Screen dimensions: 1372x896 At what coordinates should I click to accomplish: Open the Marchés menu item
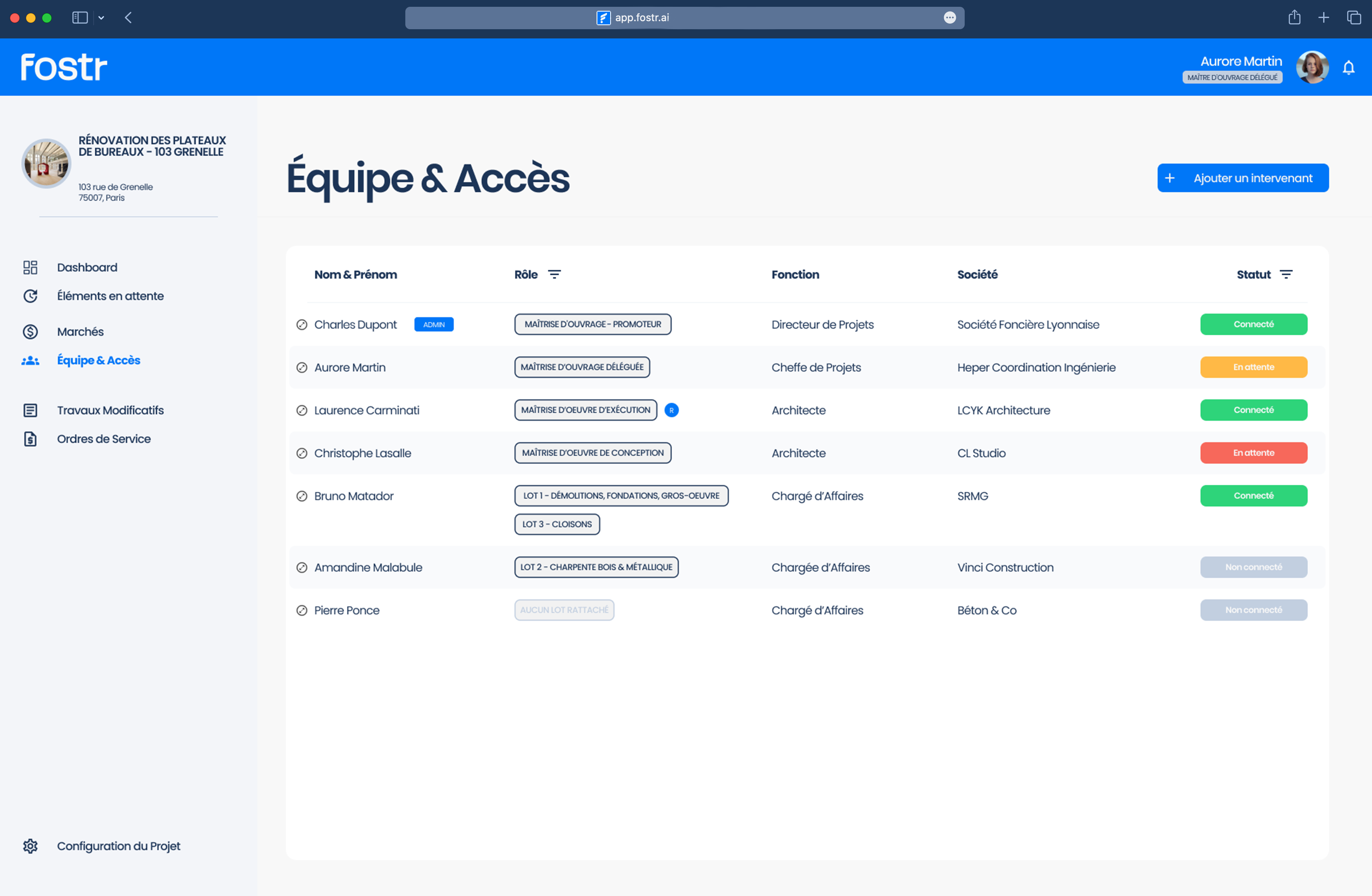coord(80,332)
